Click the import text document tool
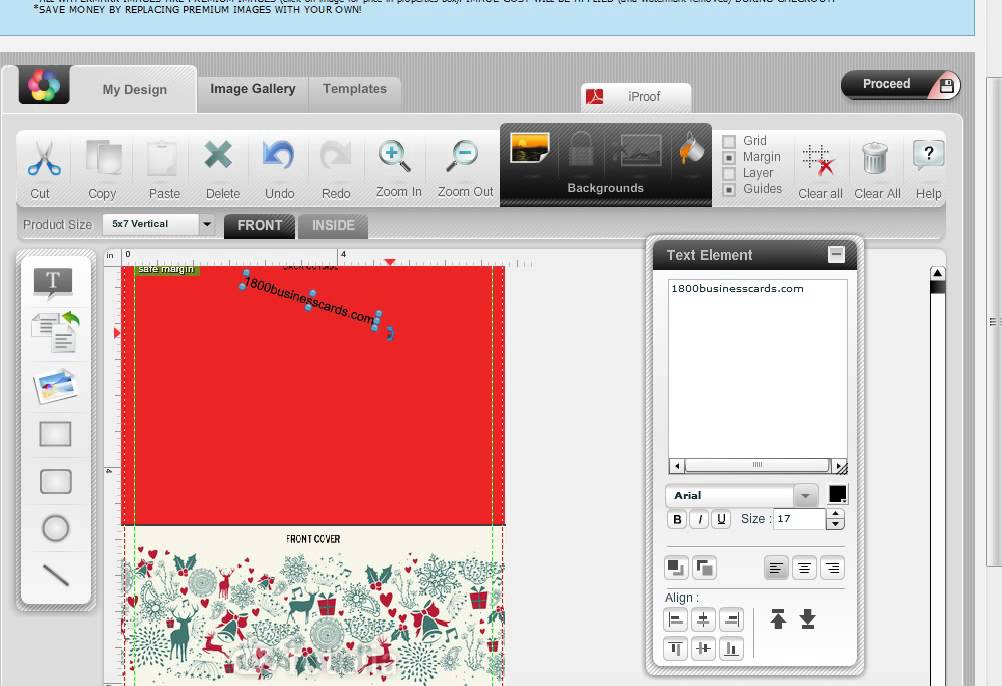The width and height of the screenshot is (1002, 686). point(56,332)
